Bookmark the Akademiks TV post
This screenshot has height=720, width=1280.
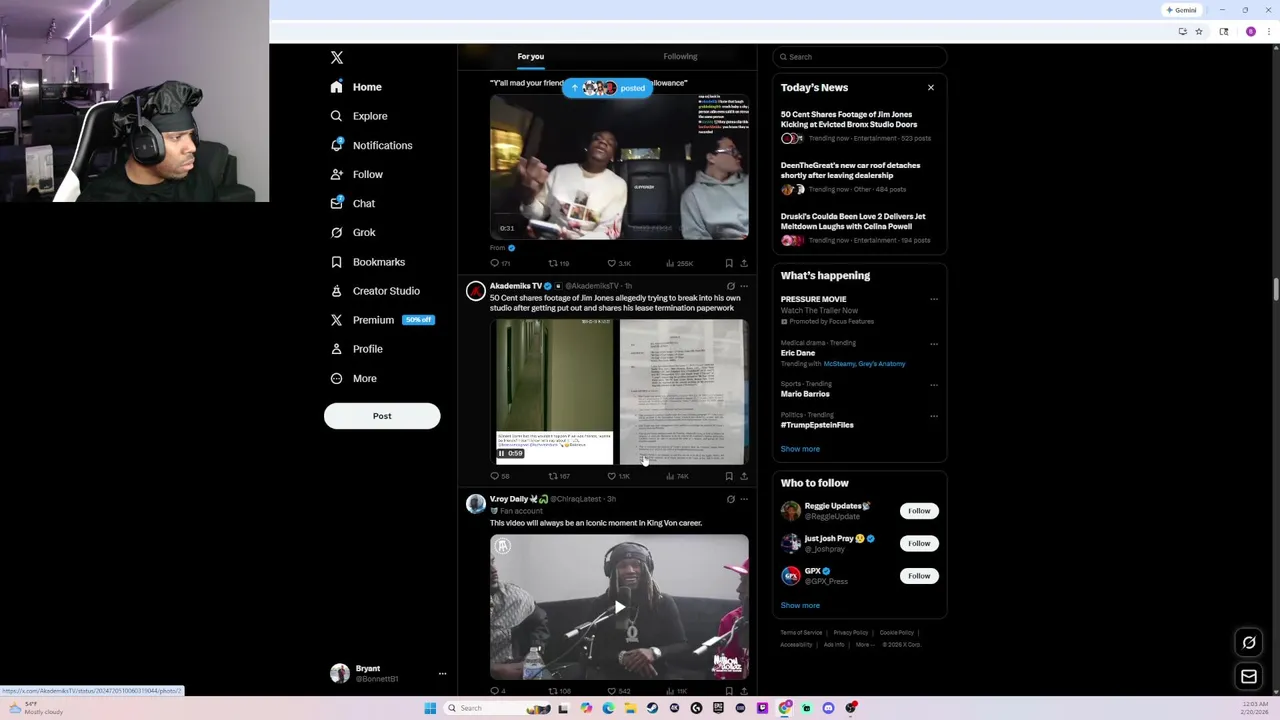click(x=729, y=476)
